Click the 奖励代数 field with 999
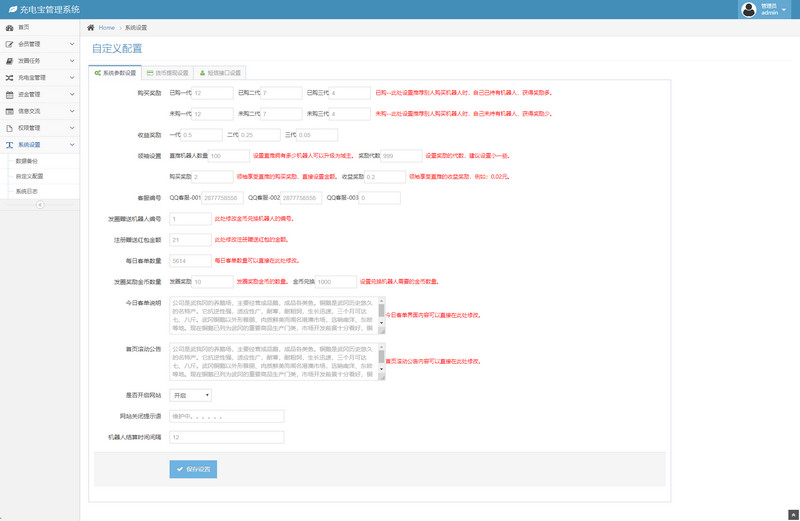 (402, 156)
